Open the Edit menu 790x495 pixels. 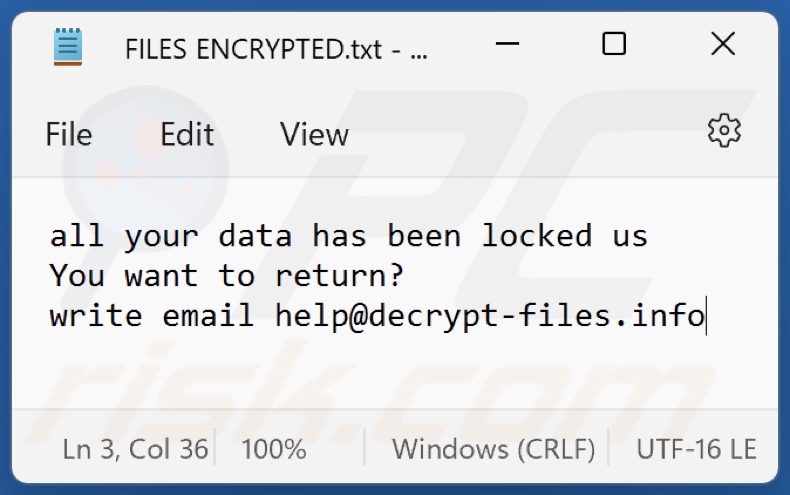tap(187, 135)
